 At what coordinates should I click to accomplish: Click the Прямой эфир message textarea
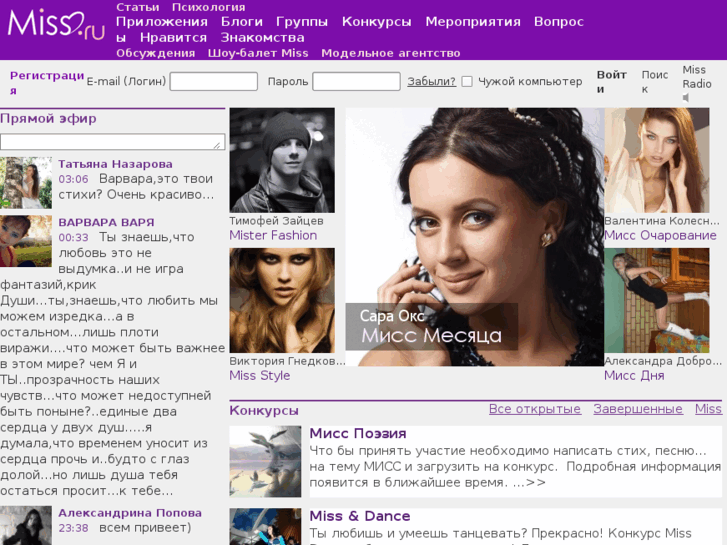[112, 142]
